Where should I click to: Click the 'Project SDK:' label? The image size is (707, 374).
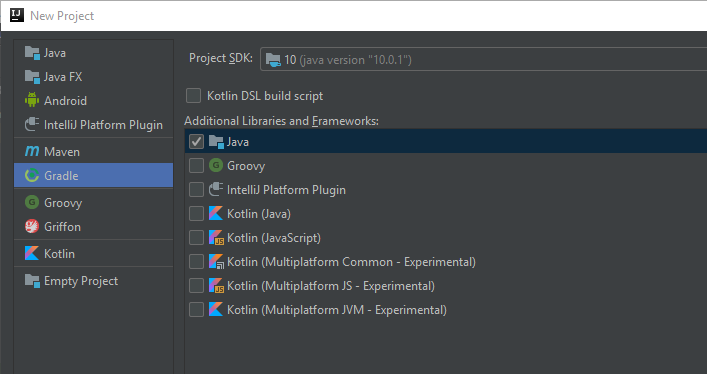pyautogui.click(x=221, y=58)
